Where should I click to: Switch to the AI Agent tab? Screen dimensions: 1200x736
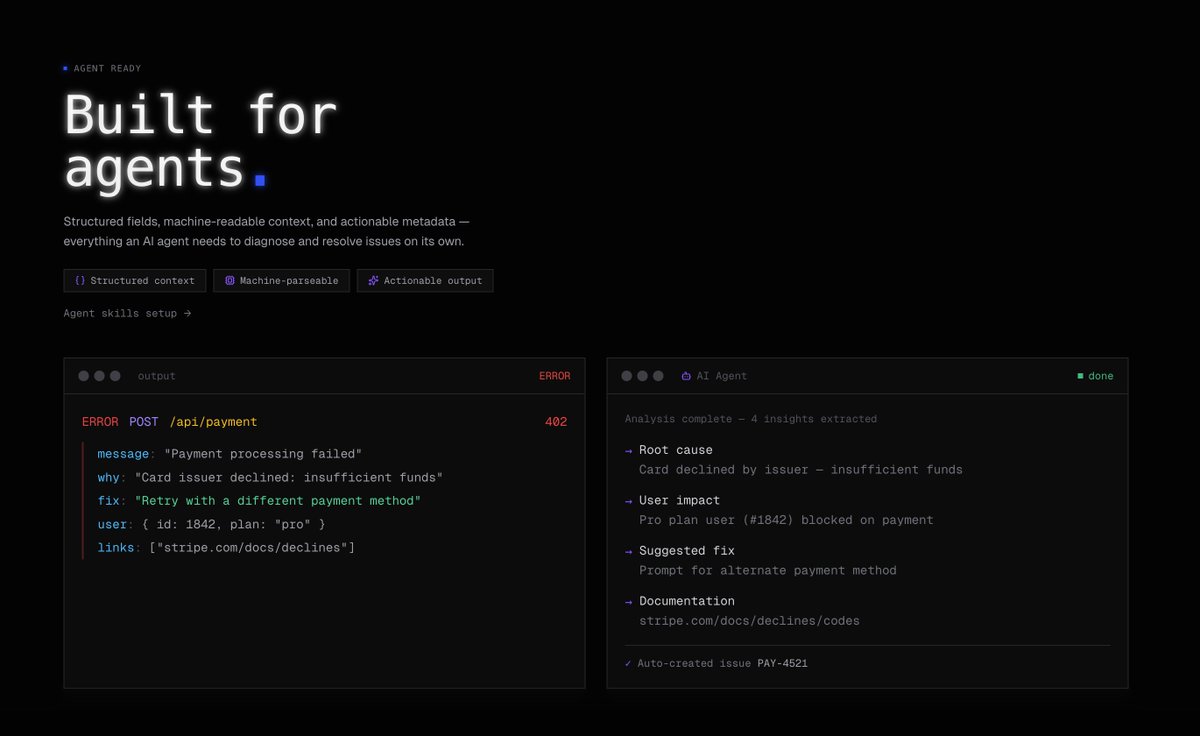pyautogui.click(x=714, y=375)
